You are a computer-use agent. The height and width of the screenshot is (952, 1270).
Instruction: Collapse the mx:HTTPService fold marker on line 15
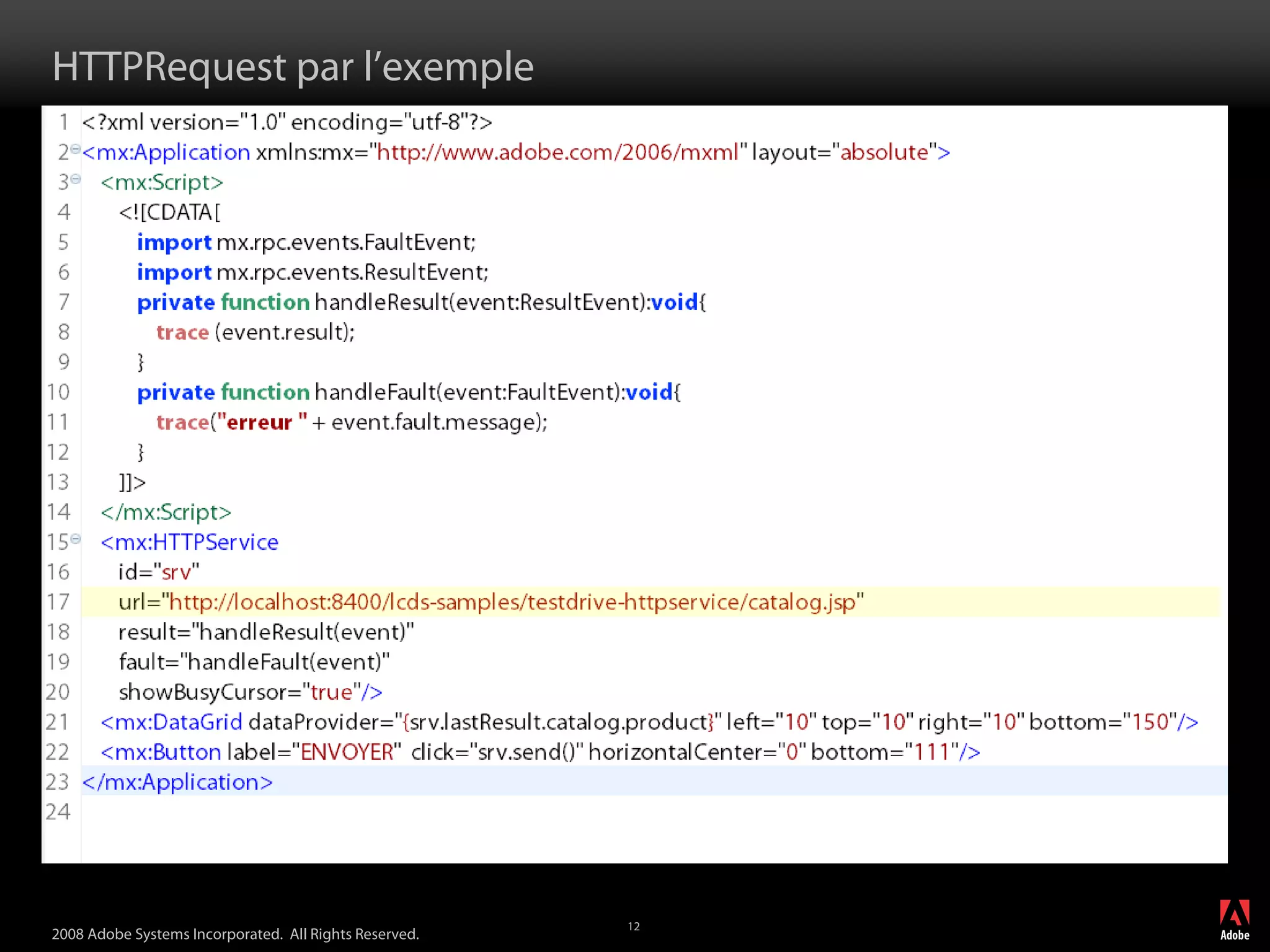(76, 539)
